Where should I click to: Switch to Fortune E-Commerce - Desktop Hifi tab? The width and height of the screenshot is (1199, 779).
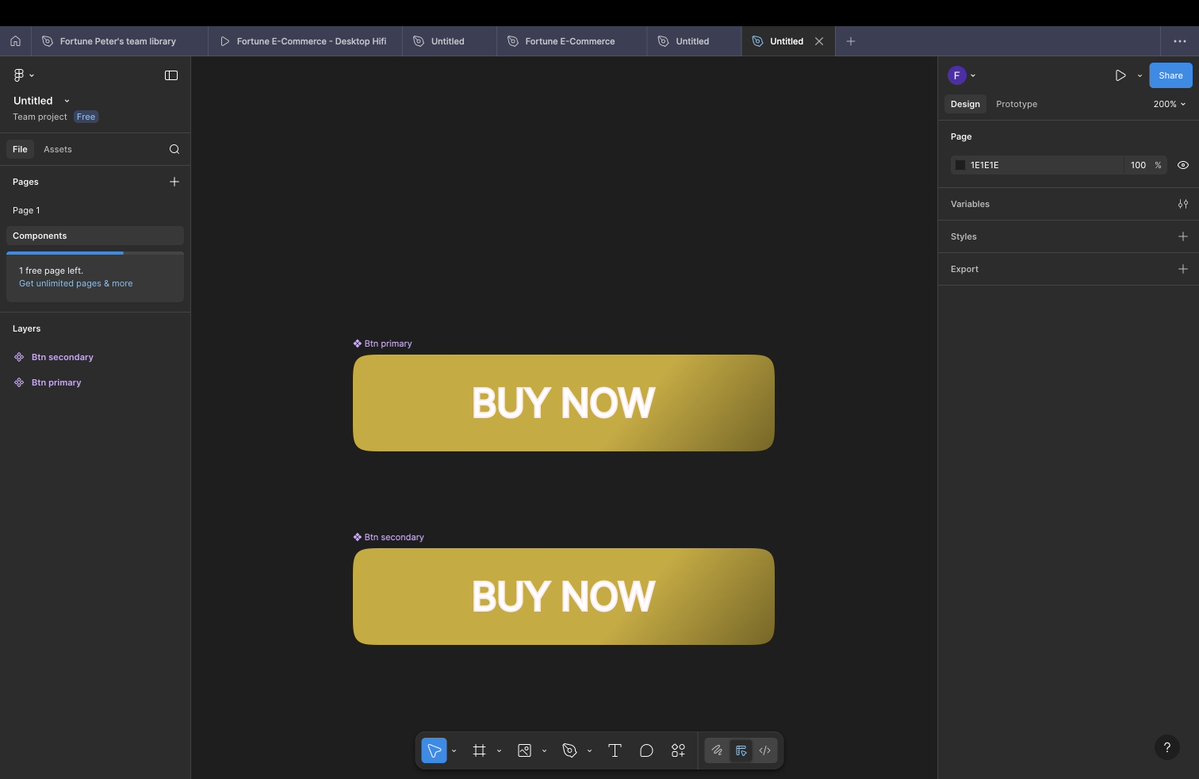(x=305, y=41)
